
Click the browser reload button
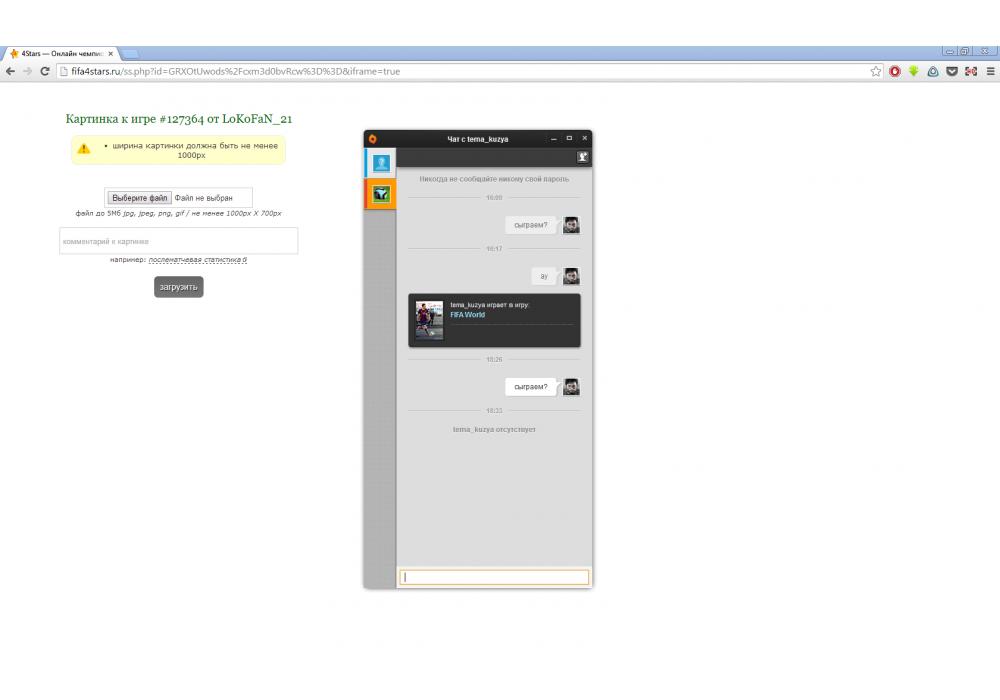click(x=45, y=71)
